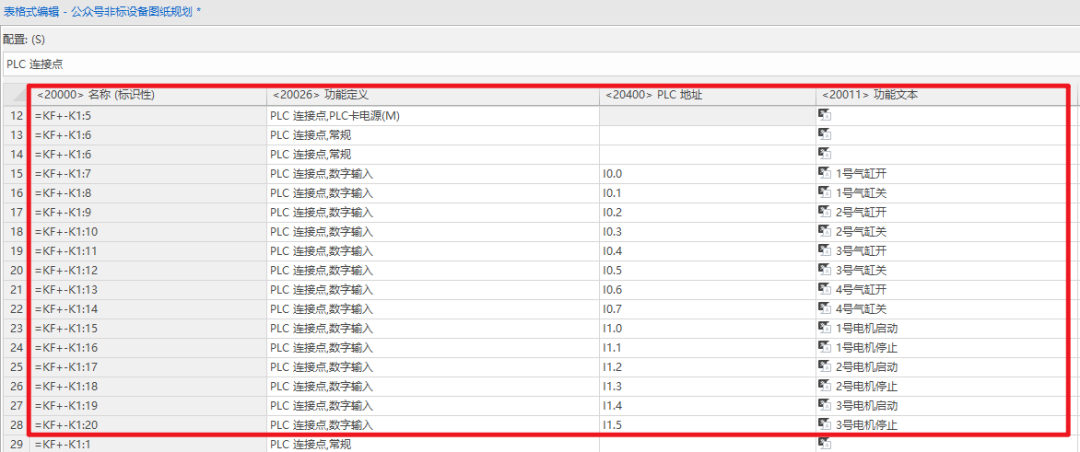The height and width of the screenshot is (452, 1080).
Task: Click the name cell =KF+-K1:7
Action: (148, 174)
